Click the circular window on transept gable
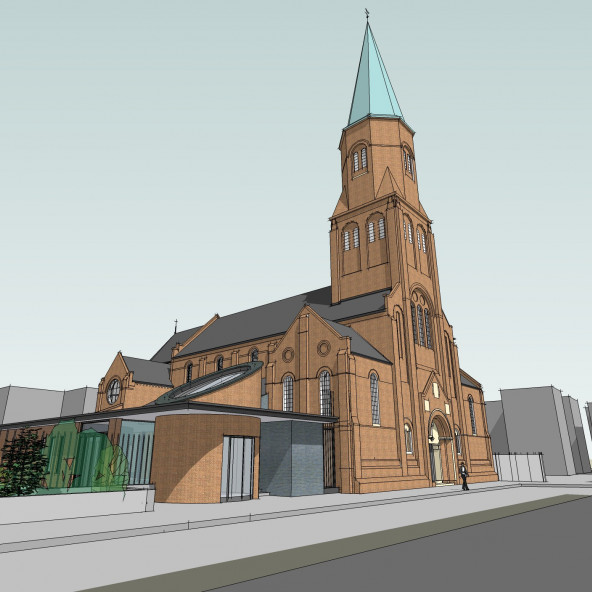The image size is (592, 592). (324, 348)
